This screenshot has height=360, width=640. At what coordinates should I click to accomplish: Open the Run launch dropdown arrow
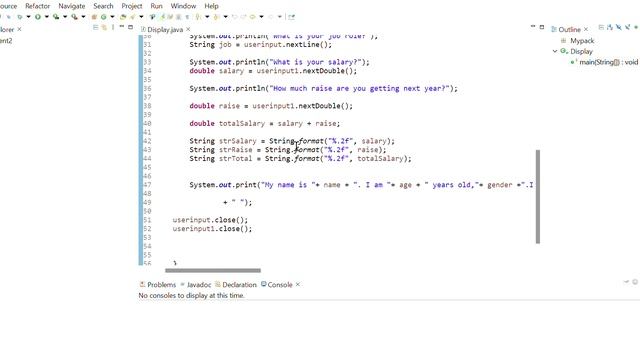coord(47,17)
